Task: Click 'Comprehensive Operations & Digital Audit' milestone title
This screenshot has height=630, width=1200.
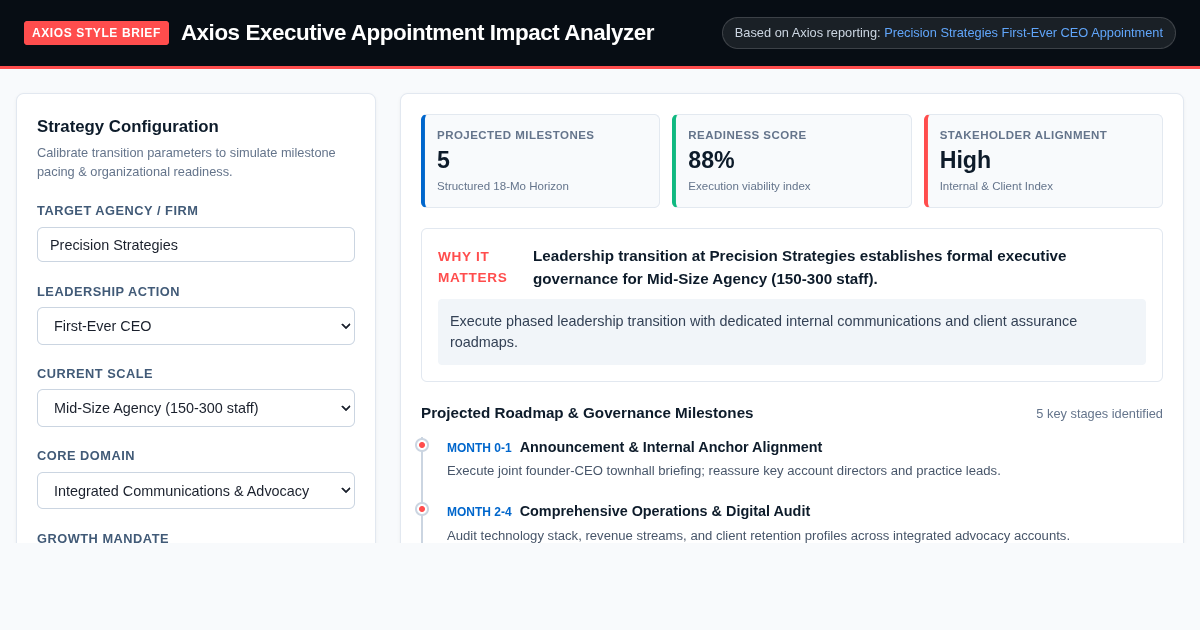Action: (x=665, y=511)
